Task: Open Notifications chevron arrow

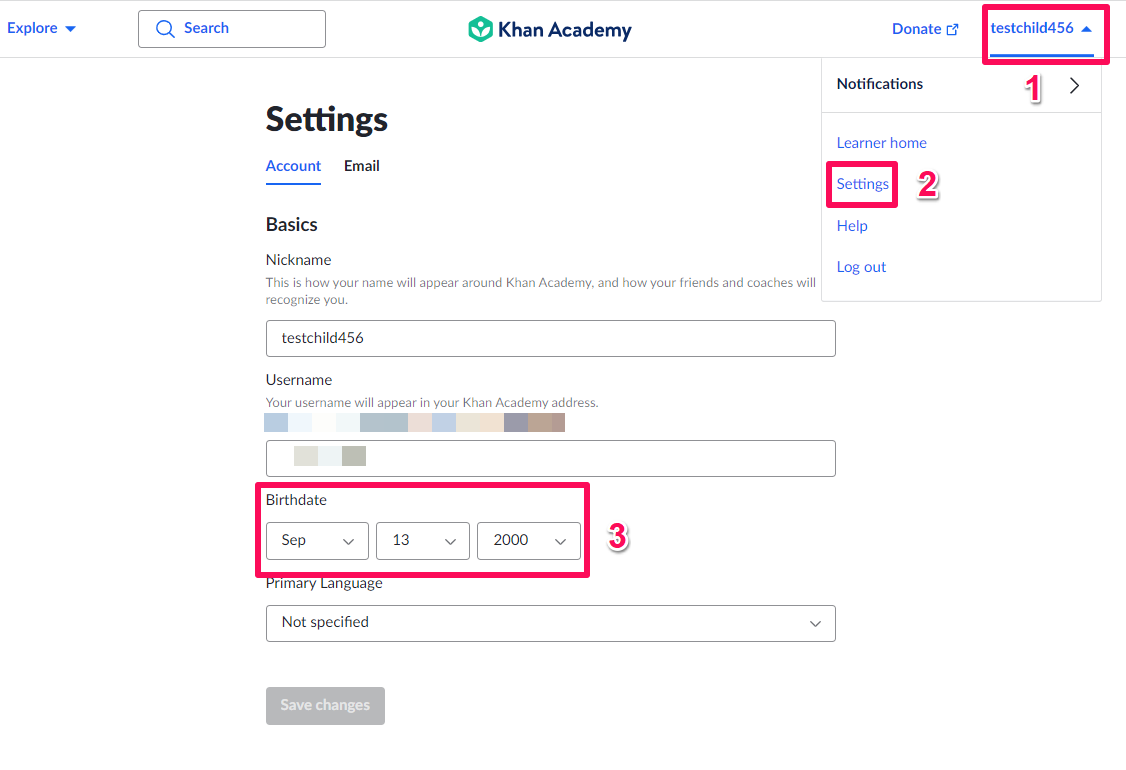Action: click(1074, 85)
